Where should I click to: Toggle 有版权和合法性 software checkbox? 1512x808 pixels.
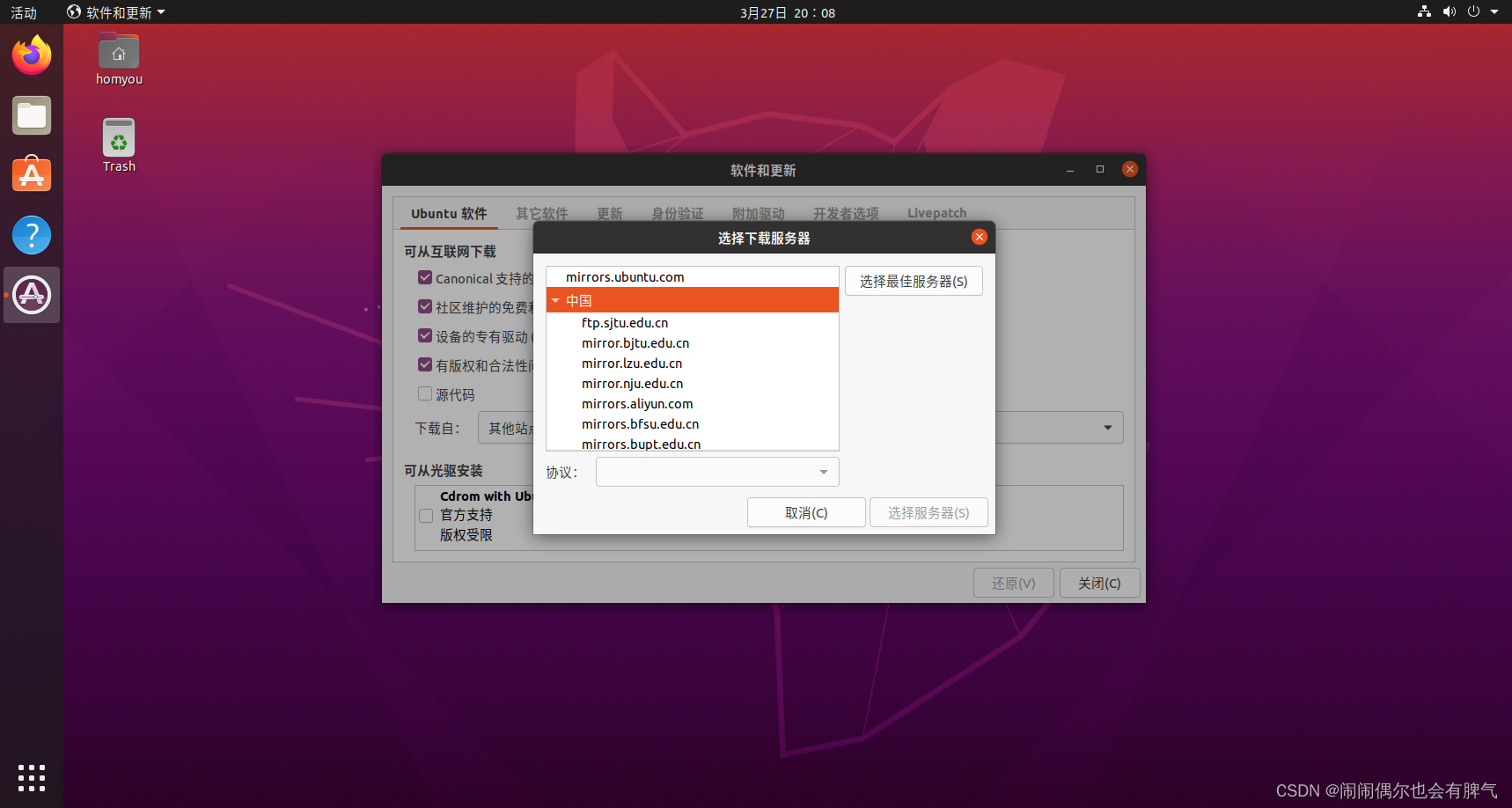pos(425,364)
